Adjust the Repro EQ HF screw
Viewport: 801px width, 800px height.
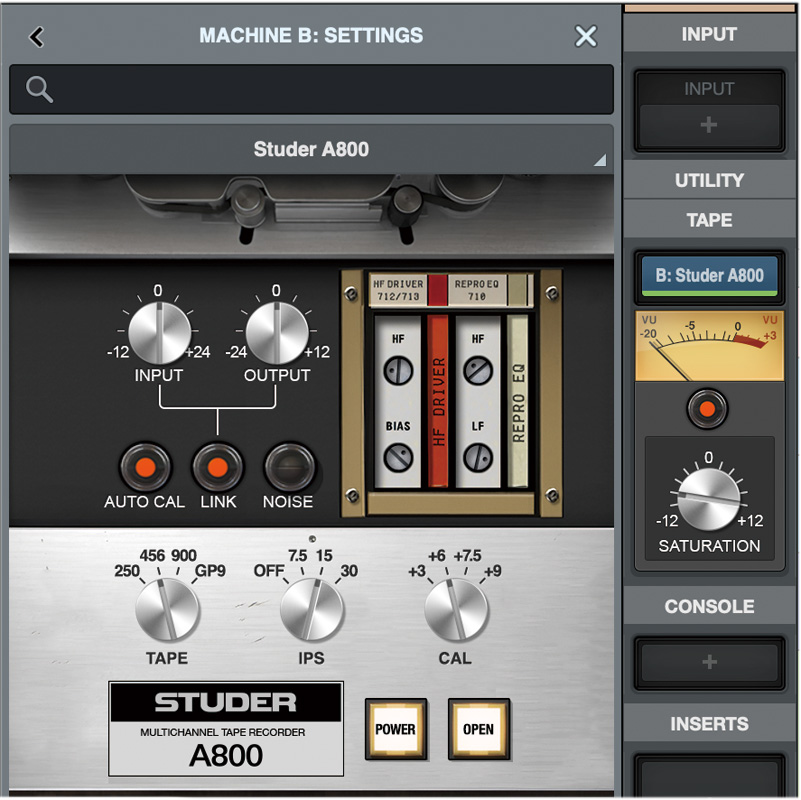478,370
